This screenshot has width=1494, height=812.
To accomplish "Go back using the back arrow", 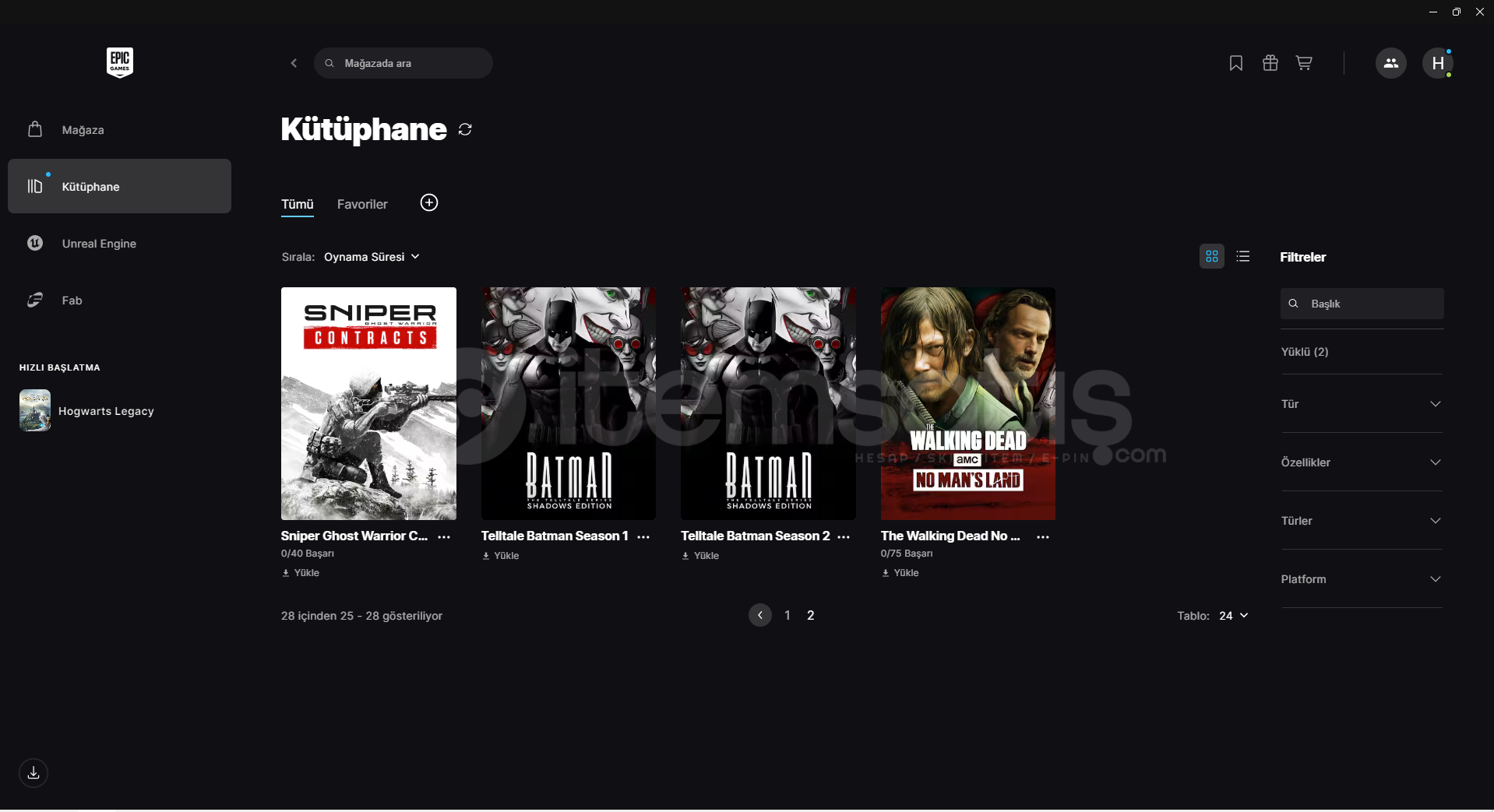I will (294, 63).
